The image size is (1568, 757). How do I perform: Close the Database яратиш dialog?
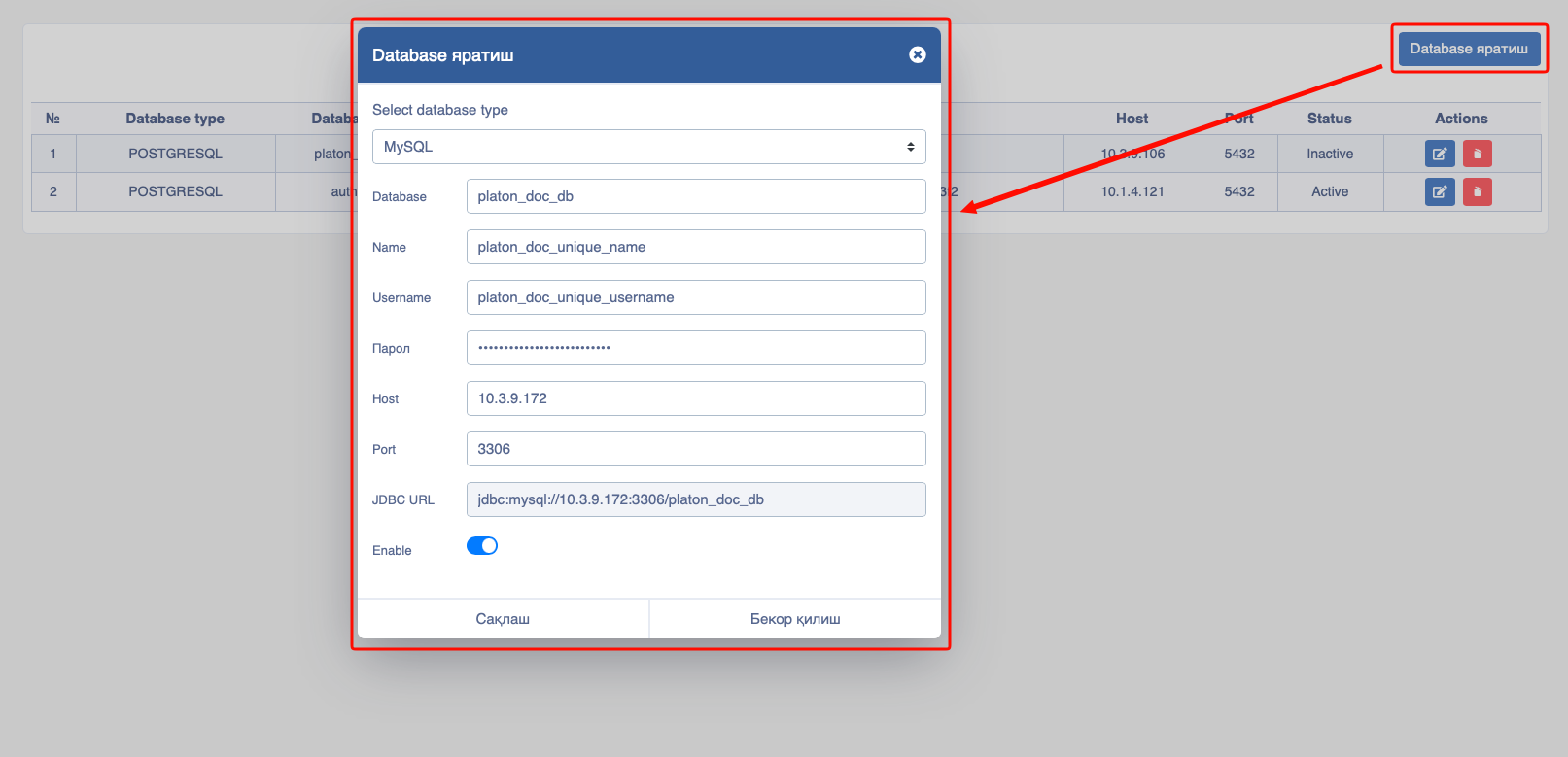[x=917, y=54]
